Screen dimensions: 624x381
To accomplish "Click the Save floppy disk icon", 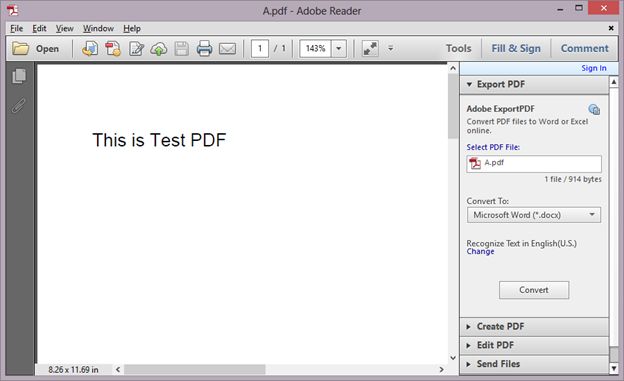I will pyautogui.click(x=182, y=49).
